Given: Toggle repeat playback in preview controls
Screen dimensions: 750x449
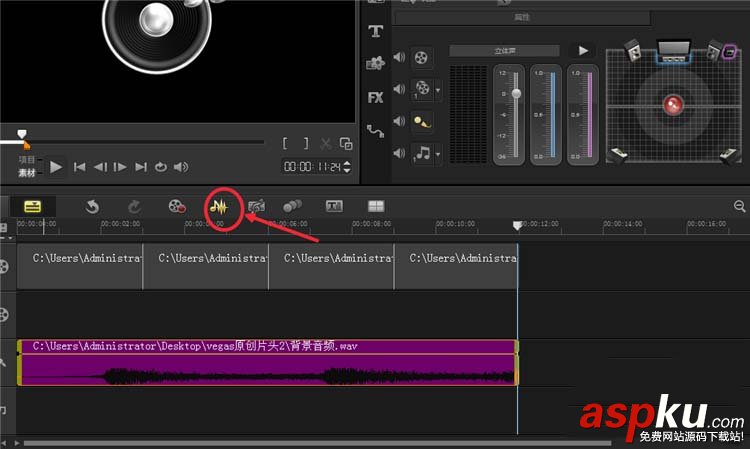Looking at the screenshot, I should 161,167.
